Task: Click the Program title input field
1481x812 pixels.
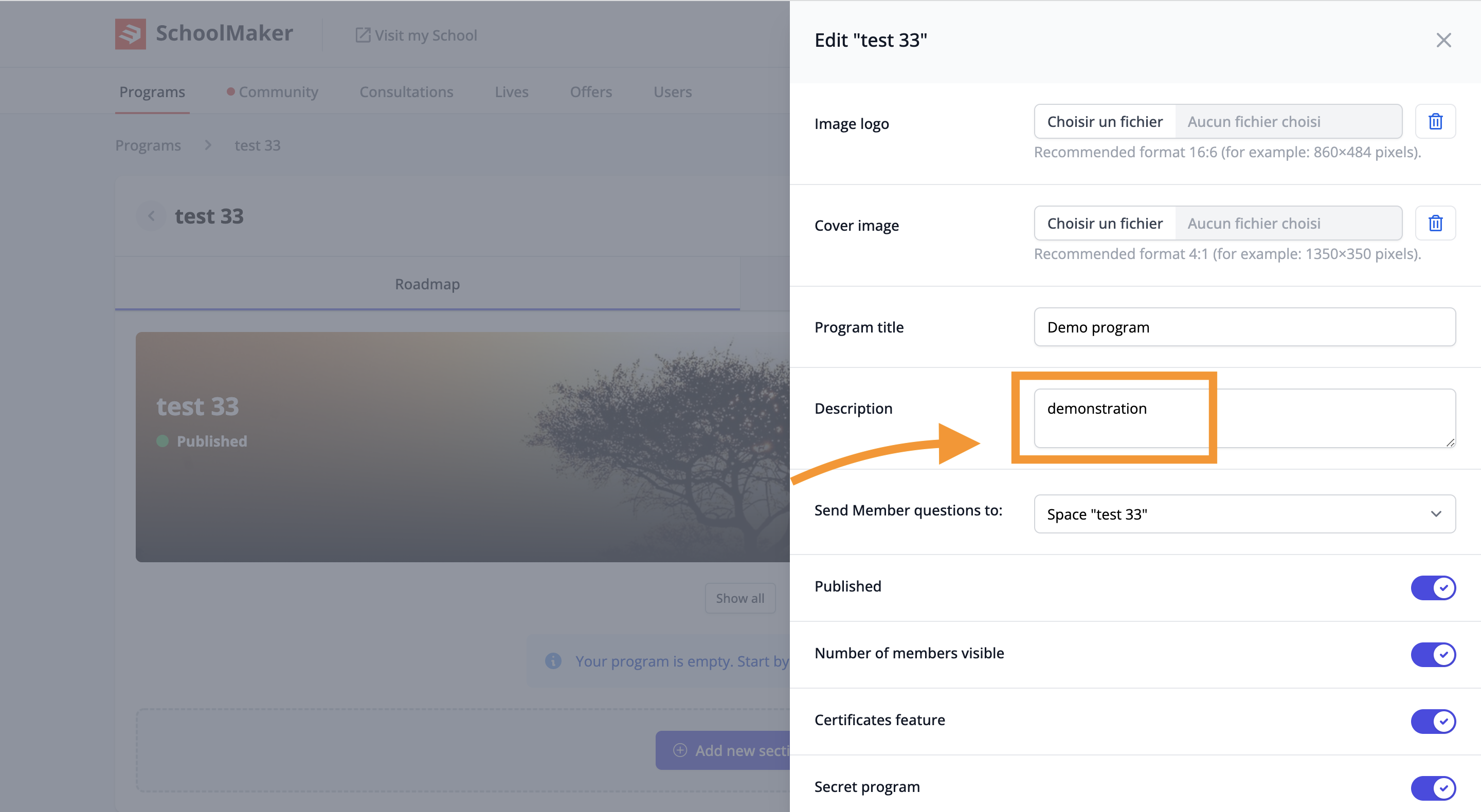Action: (1244, 327)
